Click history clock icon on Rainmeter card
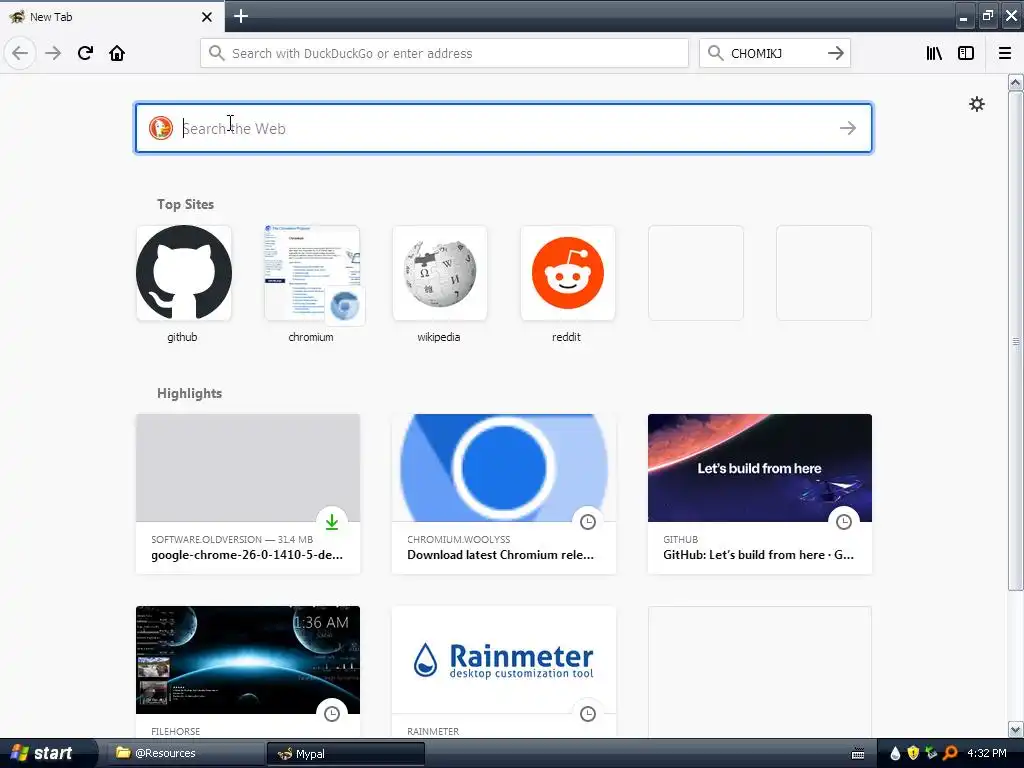Screen dimensions: 1024x768 coord(588,714)
